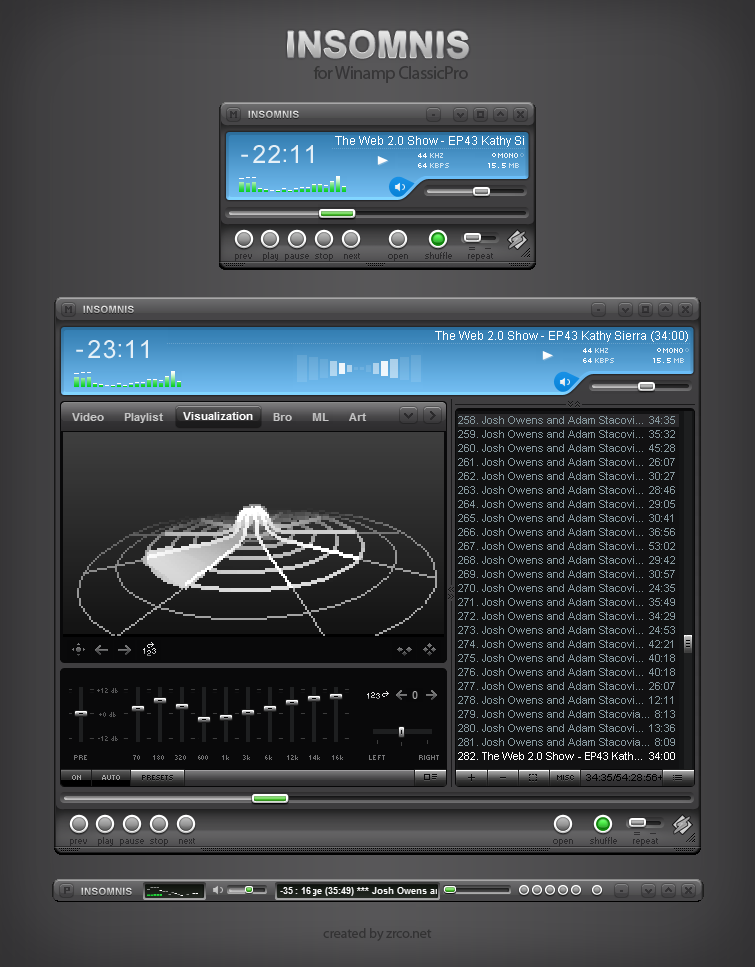Click the playlist select-all dotted square button
Image resolution: width=755 pixels, height=967 pixels.
coord(534,777)
